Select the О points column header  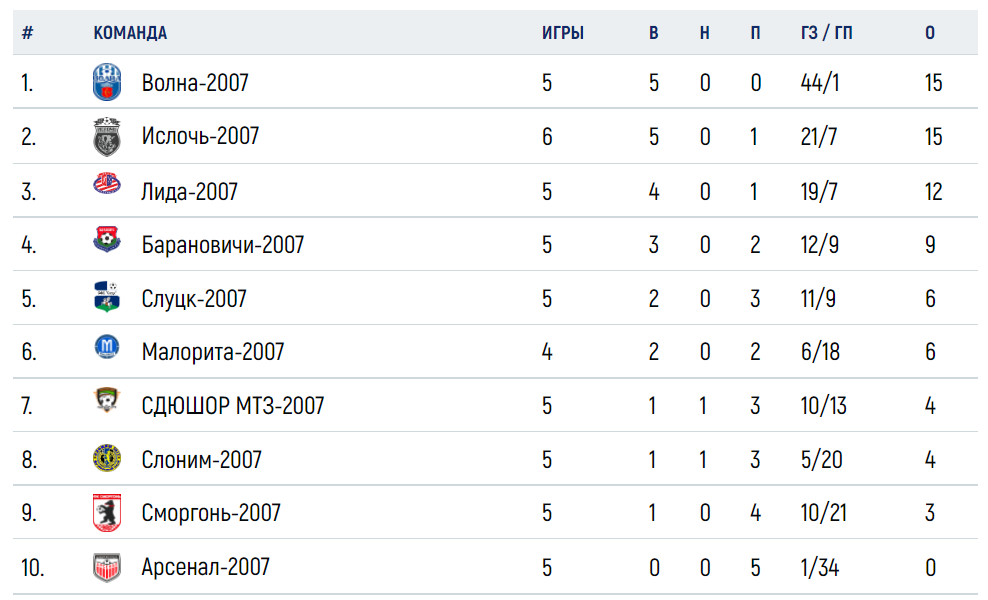click(930, 33)
